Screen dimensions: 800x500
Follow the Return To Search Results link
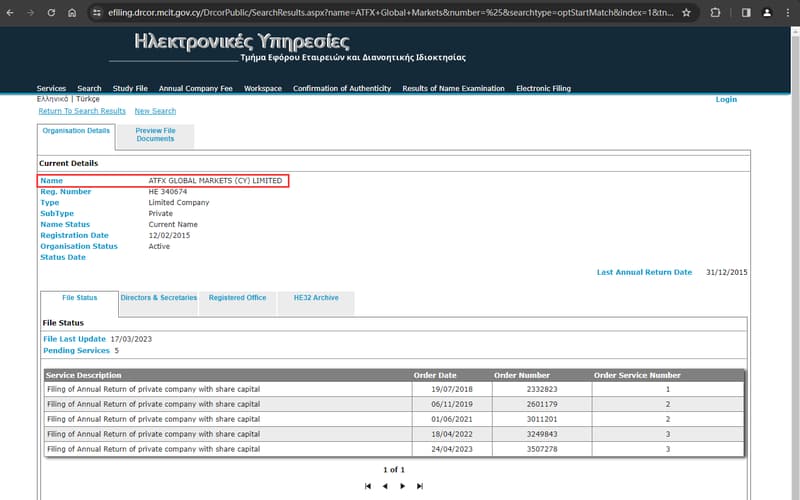[82, 111]
